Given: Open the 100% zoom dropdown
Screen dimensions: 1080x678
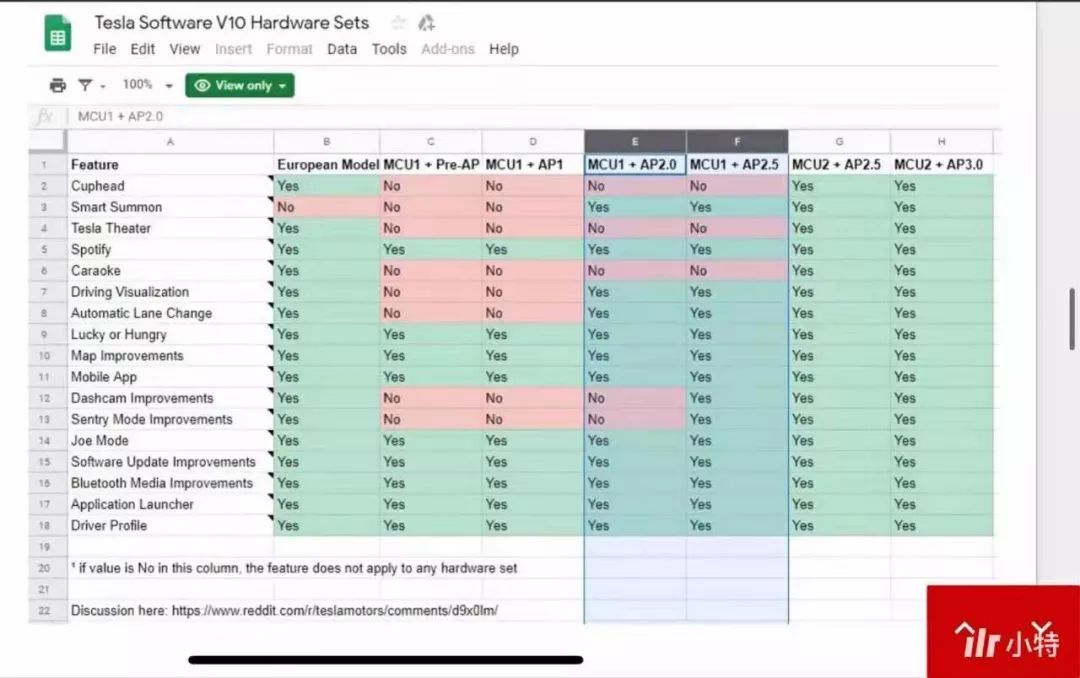Looking at the screenshot, I should coord(147,86).
